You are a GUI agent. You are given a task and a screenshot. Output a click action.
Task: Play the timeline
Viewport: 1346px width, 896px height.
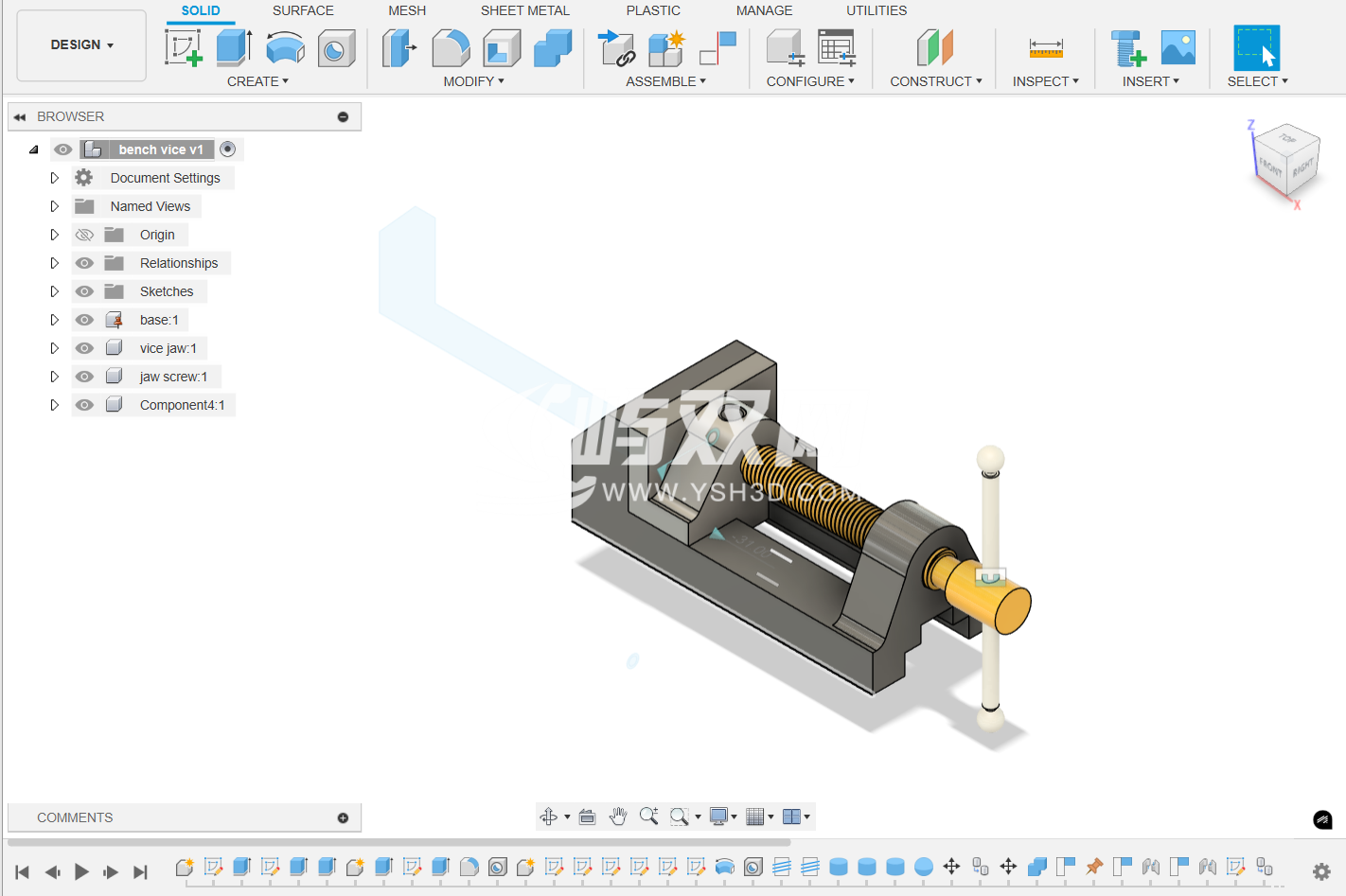click(x=81, y=871)
